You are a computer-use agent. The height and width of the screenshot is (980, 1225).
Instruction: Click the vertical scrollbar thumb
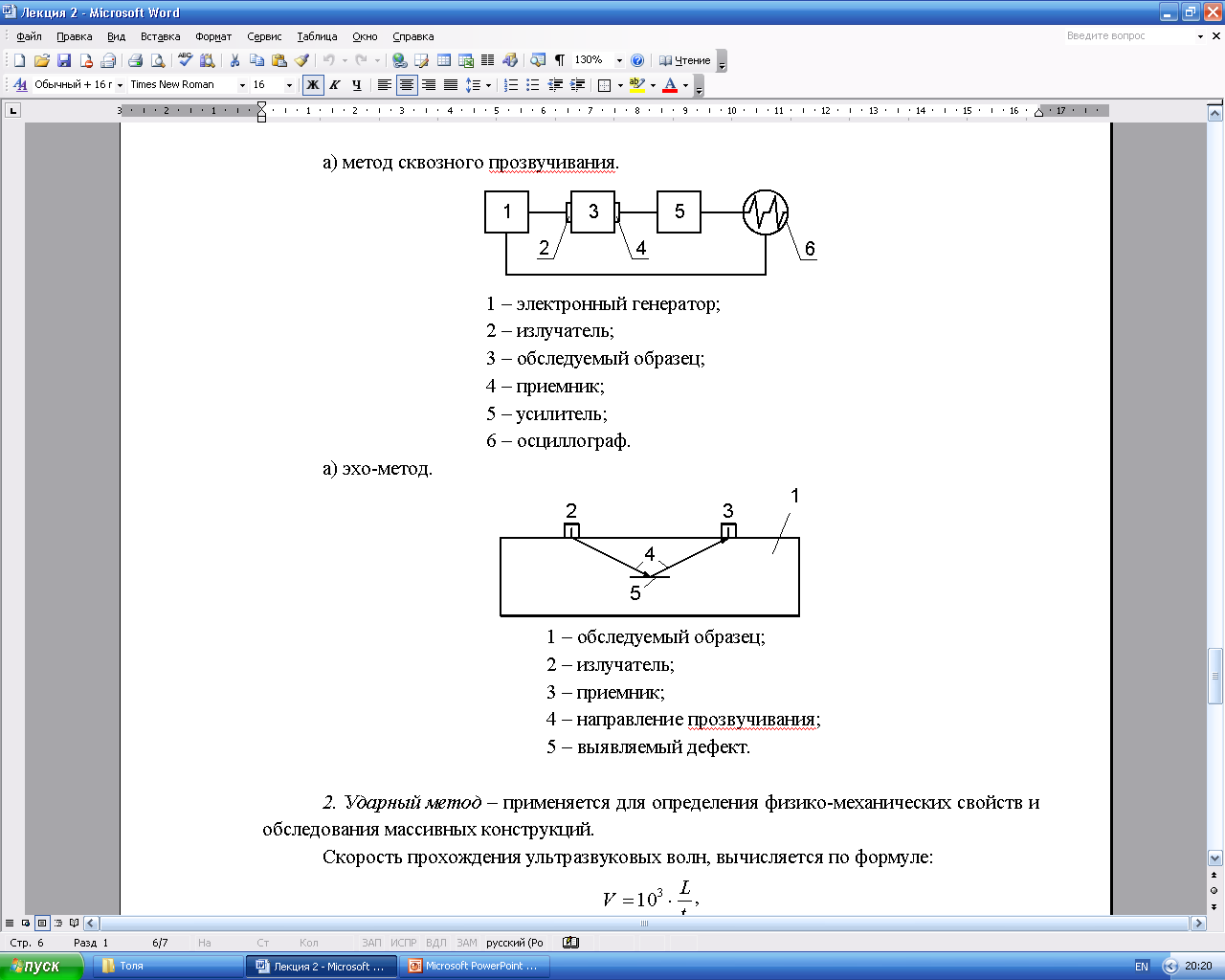[x=1215, y=677]
